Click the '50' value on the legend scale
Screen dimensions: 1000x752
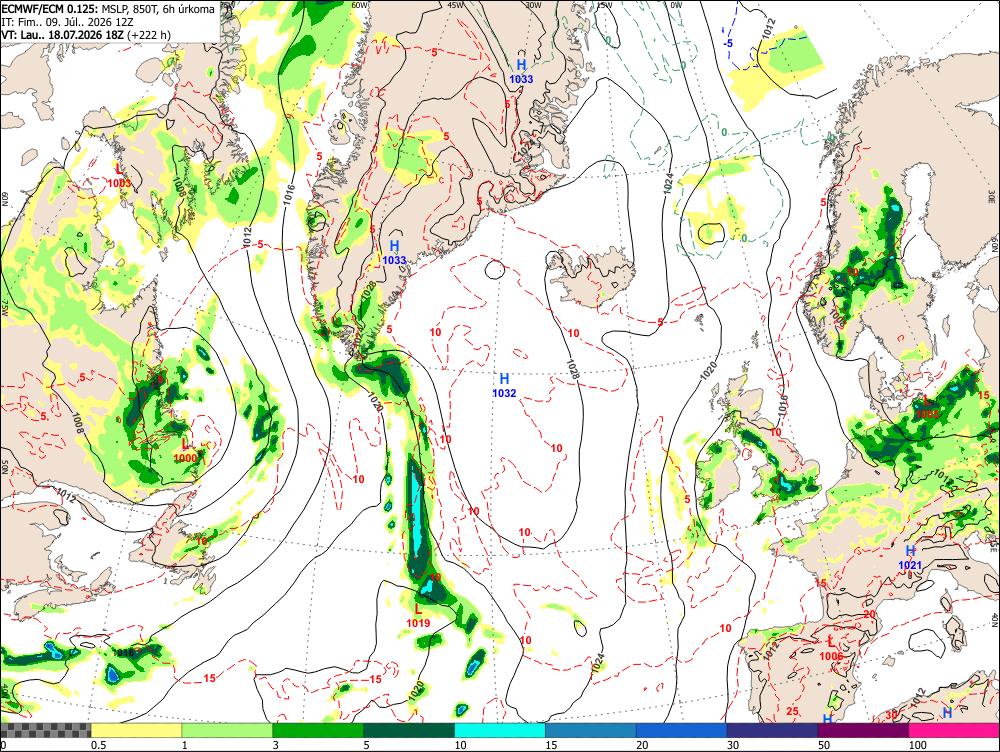point(824,745)
